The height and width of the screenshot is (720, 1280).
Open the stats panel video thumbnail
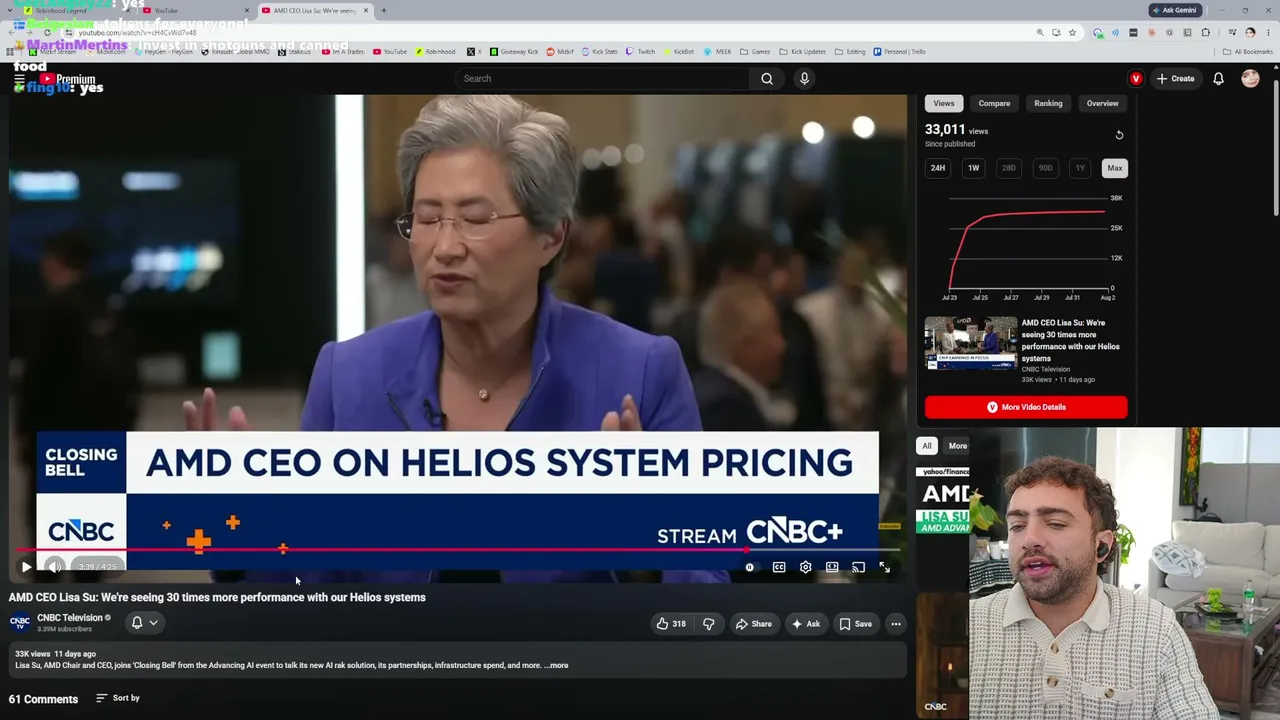(x=970, y=343)
